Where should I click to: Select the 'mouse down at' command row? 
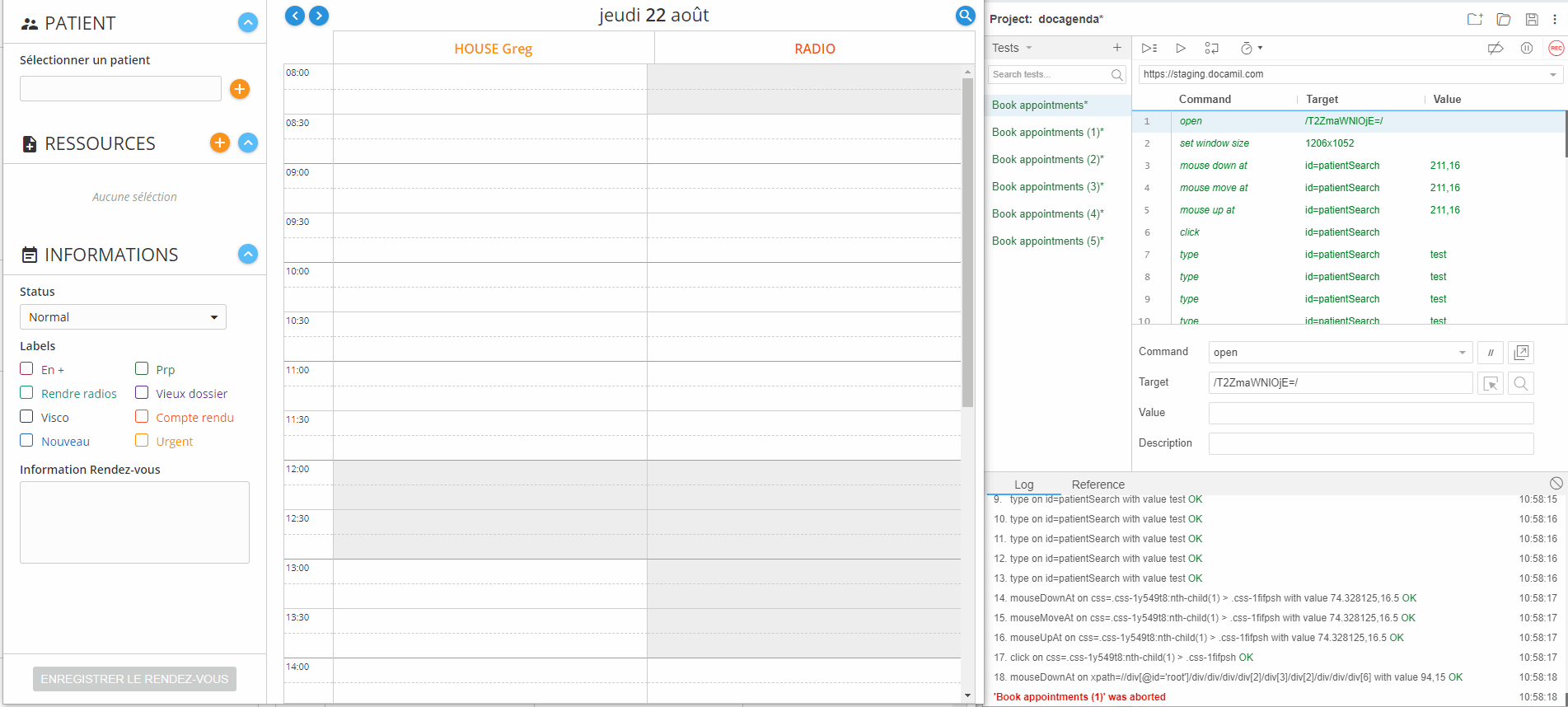1349,166
